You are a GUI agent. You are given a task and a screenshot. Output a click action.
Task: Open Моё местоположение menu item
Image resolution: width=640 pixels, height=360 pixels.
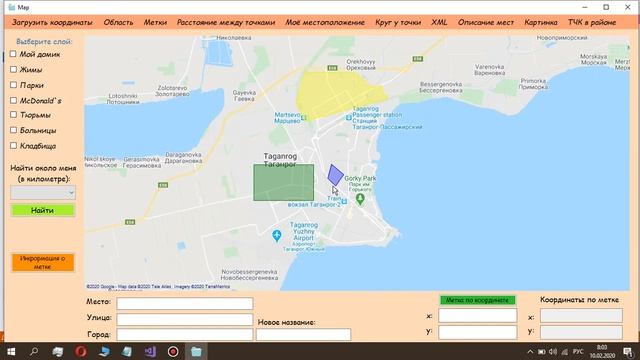pos(325,22)
